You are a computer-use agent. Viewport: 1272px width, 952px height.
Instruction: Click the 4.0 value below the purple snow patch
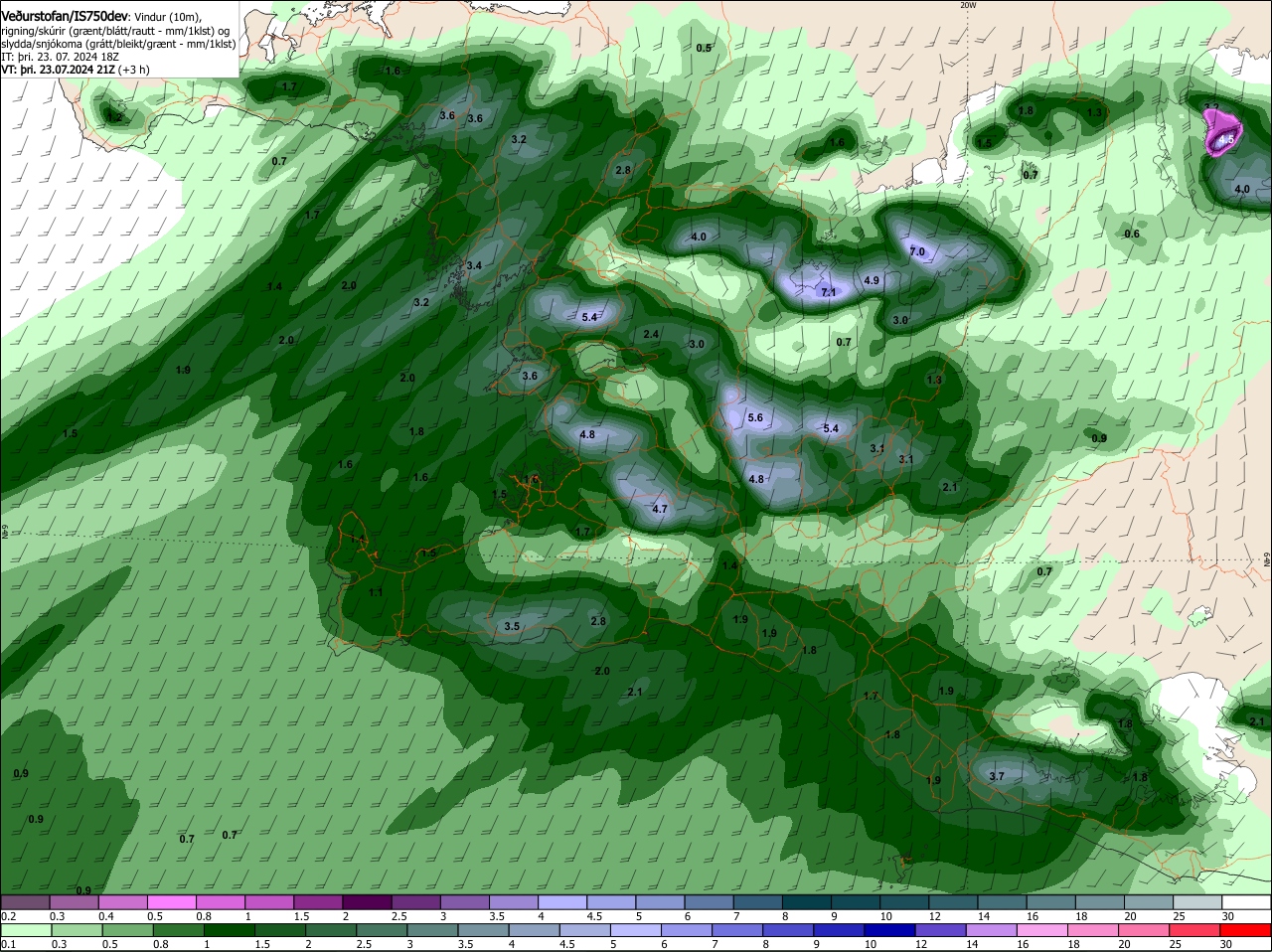[x=1242, y=189]
